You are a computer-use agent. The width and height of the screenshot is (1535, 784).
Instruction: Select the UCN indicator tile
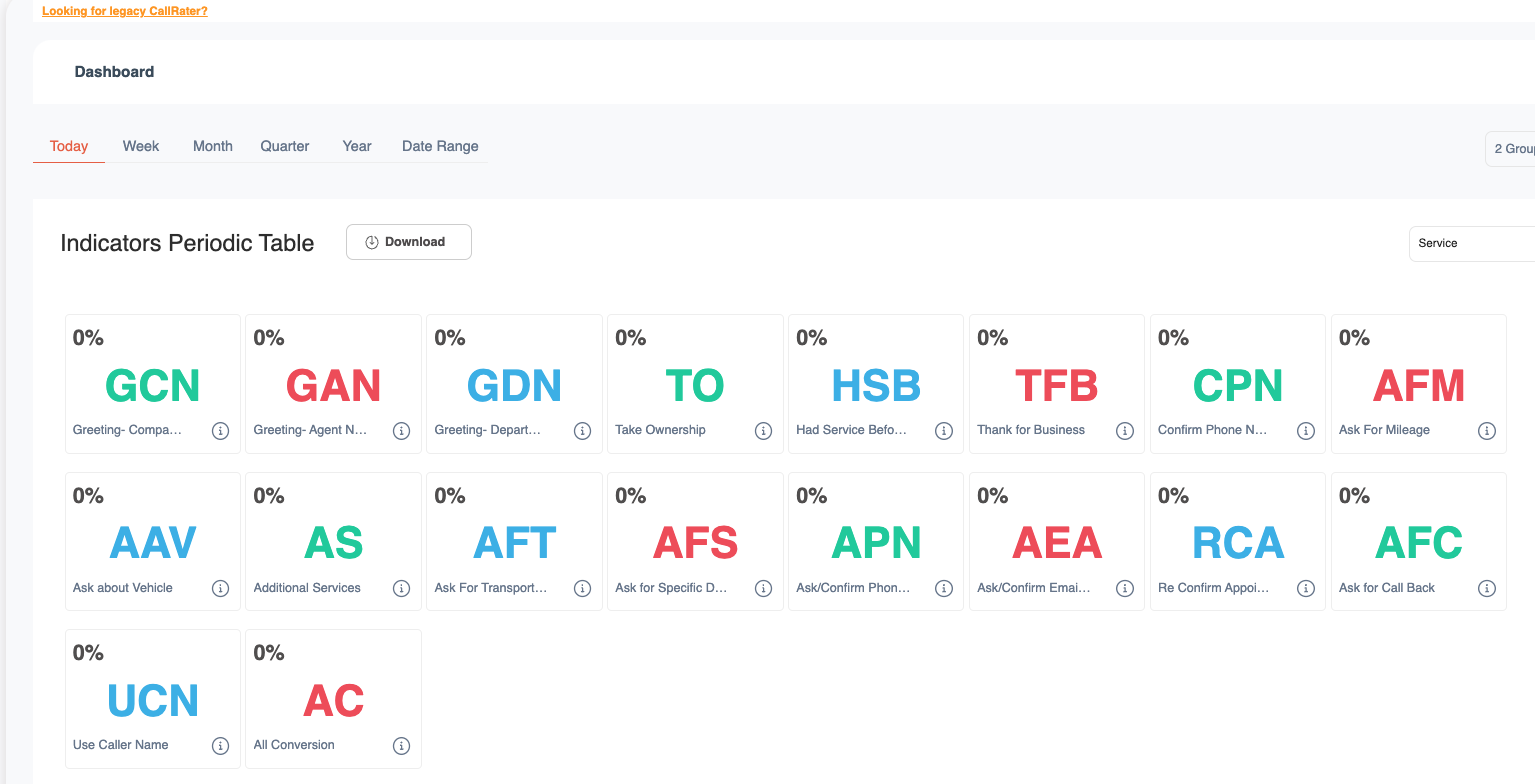coord(153,699)
